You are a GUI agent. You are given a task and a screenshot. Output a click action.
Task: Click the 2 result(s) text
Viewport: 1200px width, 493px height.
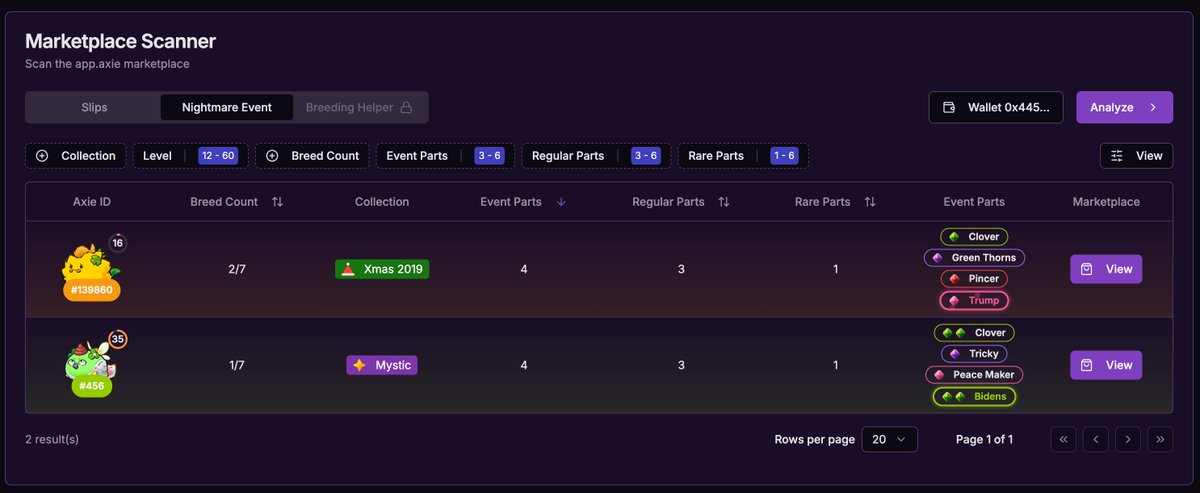coord(52,439)
